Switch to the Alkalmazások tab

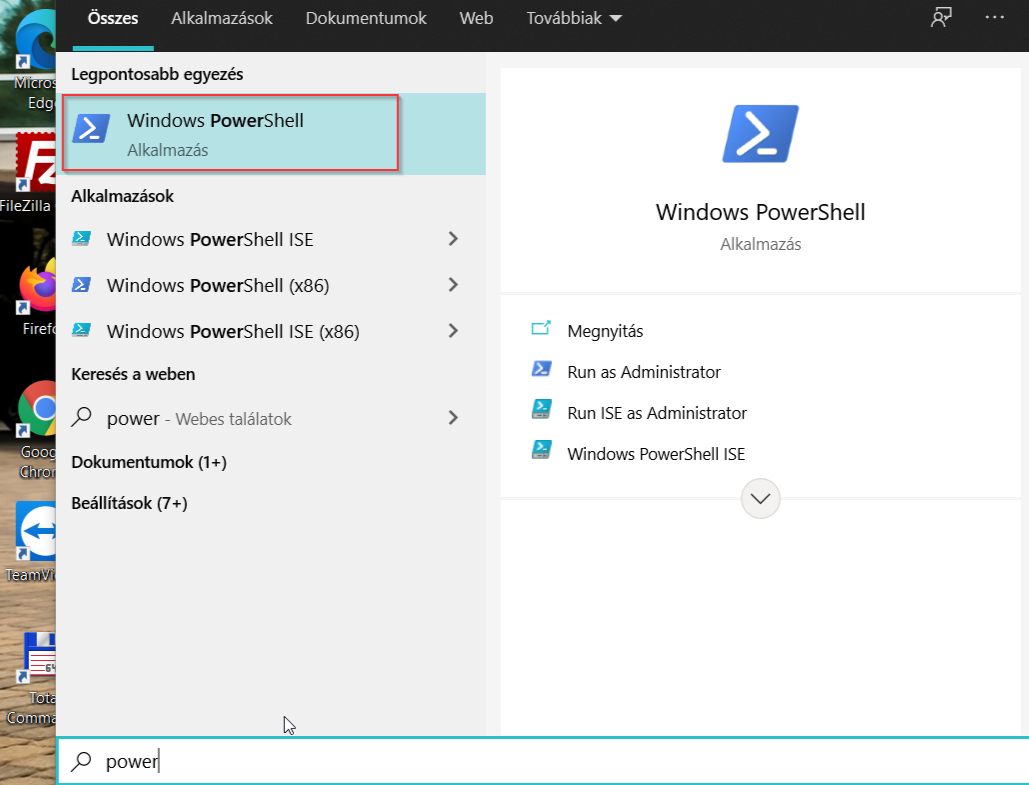[222, 18]
